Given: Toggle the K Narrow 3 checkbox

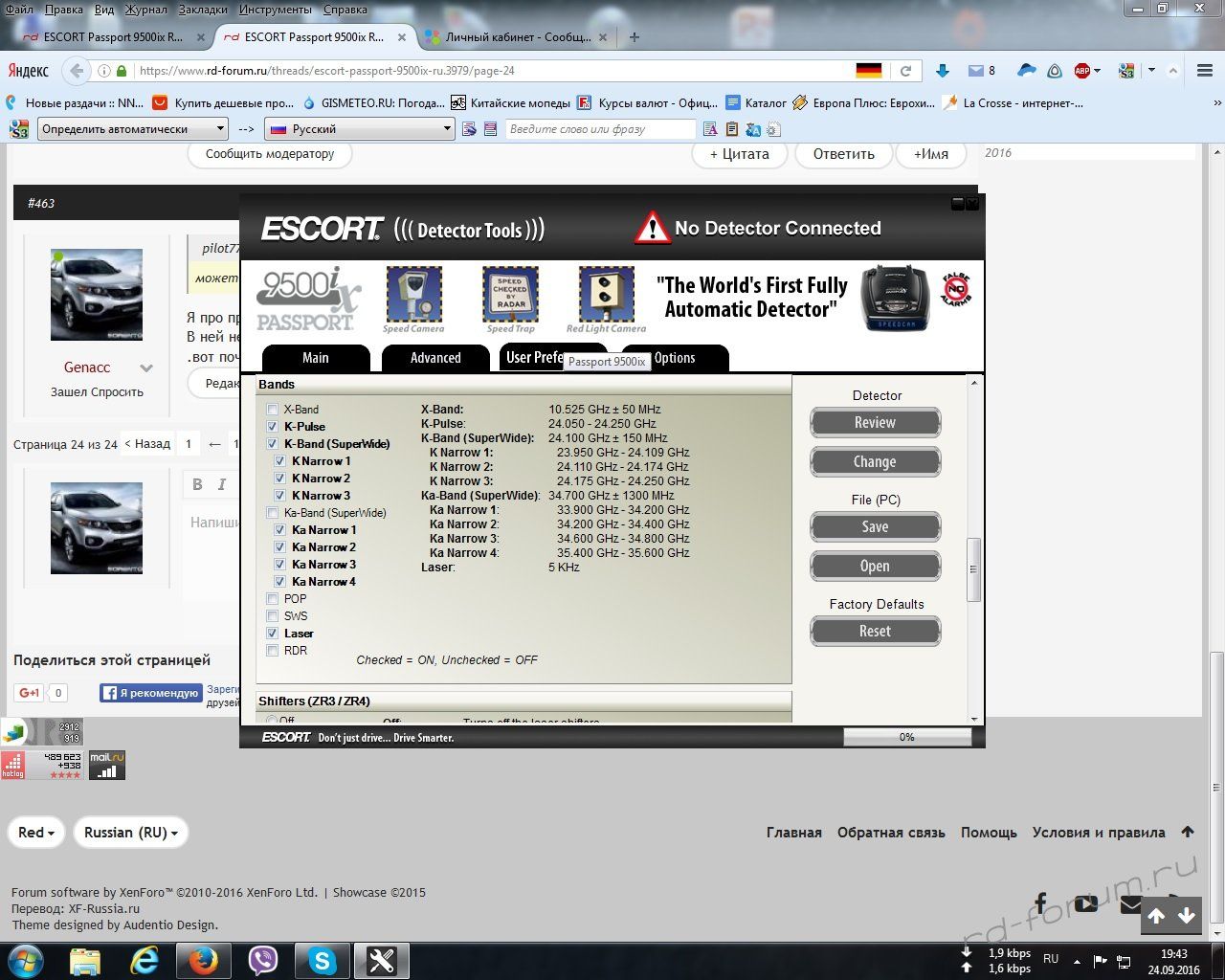Looking at the screenshot, I should click(x=280, y=496).
